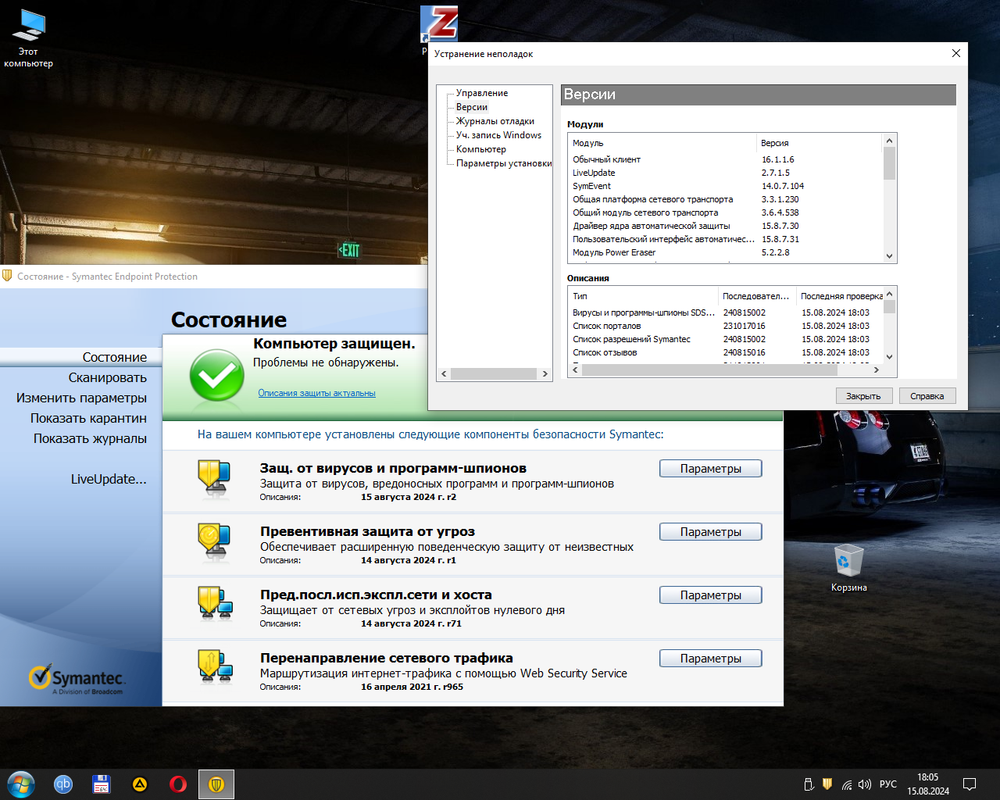Close the Устранение неполадок dialog with X
The height and width of the screenshot is (800, 1000).
tap(955, 54)
